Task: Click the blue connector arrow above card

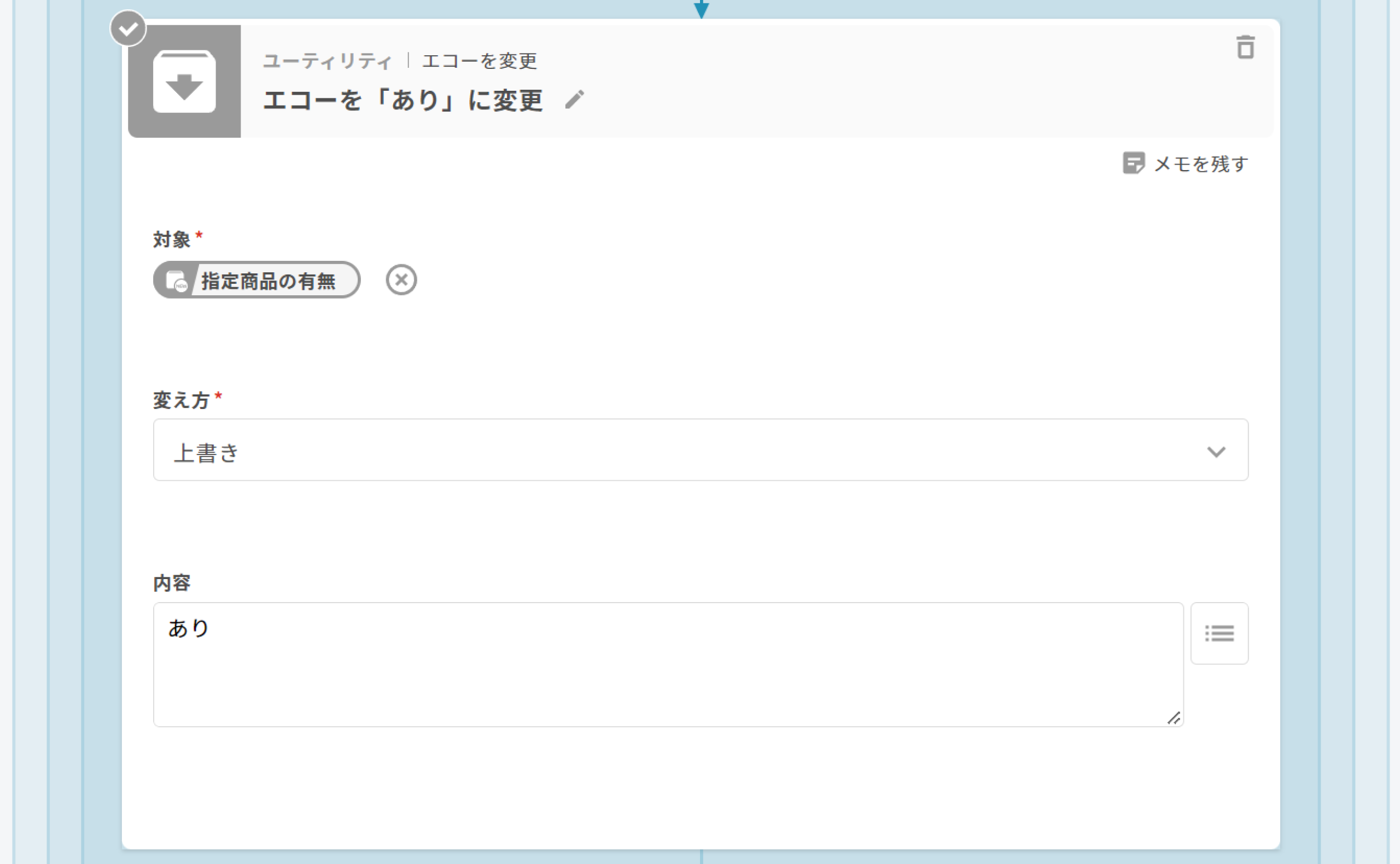Action: [x=701, y=9]
